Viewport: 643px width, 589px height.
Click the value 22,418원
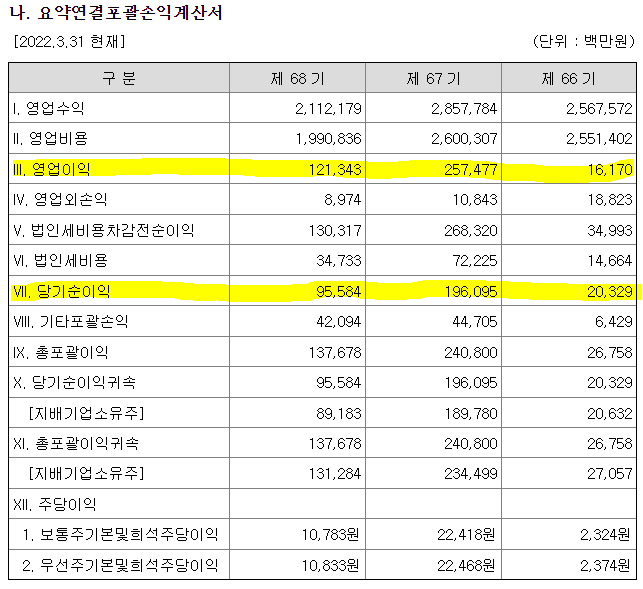(466, 534)
